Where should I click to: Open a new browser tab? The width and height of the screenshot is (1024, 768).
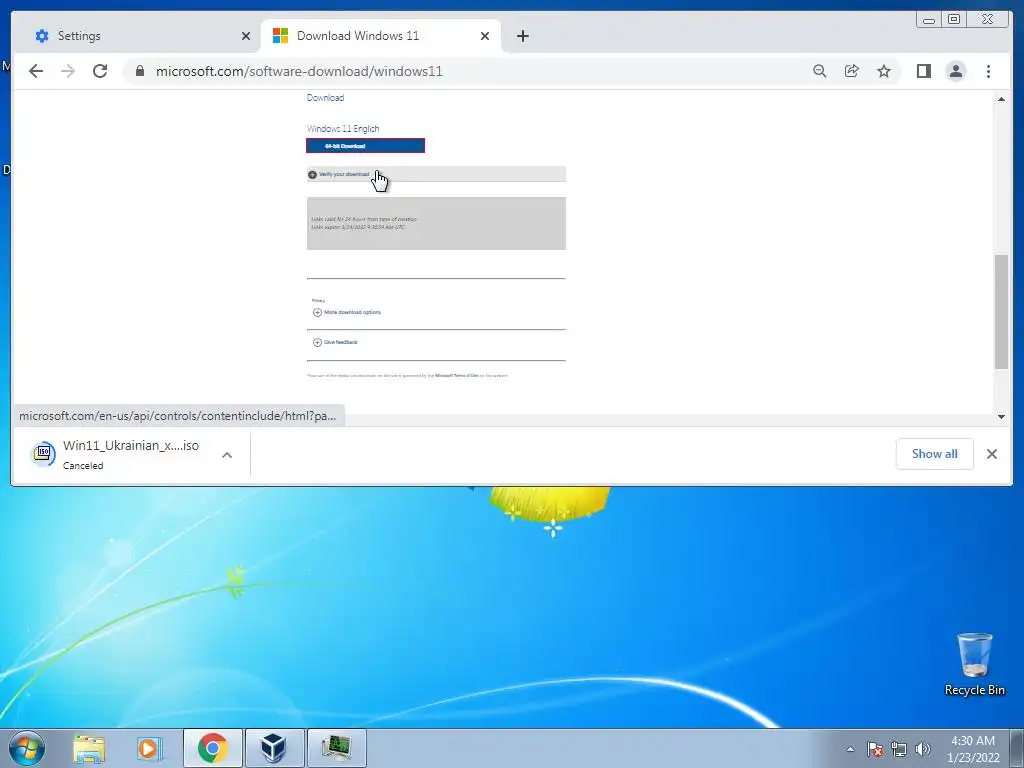[522, 36]
